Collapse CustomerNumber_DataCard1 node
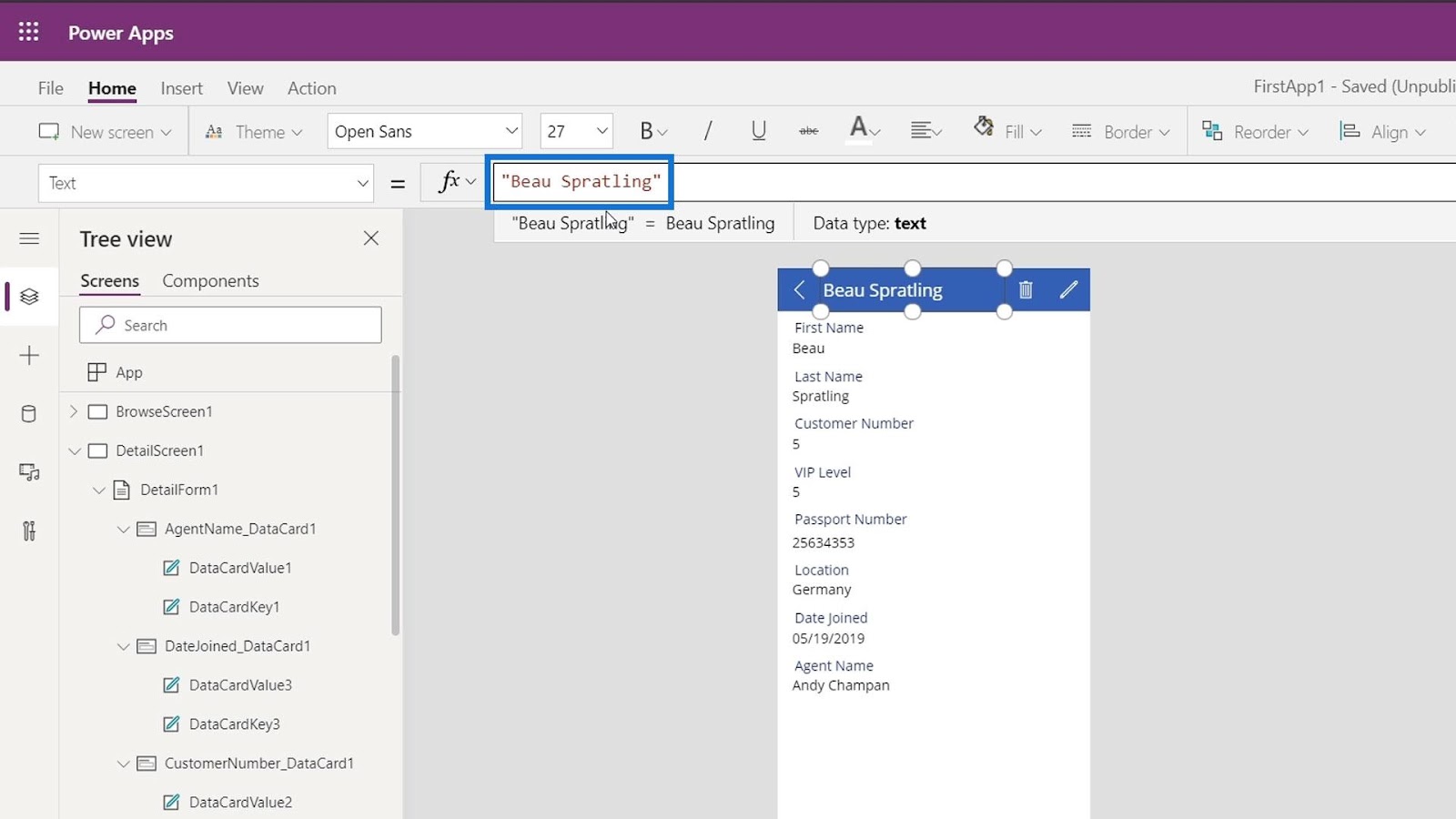 pos(124,763)
